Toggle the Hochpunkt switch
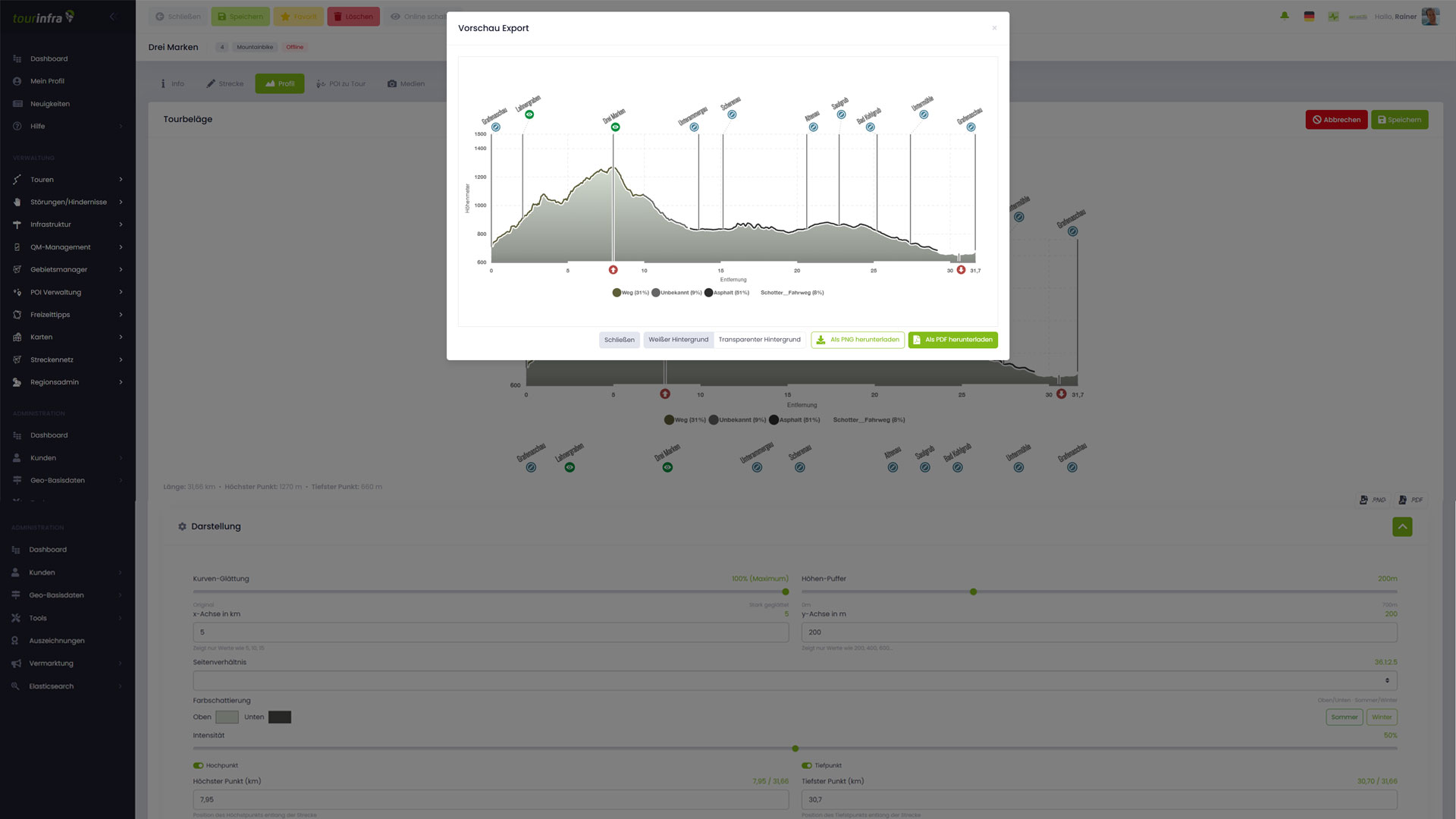 click(198, 765)
